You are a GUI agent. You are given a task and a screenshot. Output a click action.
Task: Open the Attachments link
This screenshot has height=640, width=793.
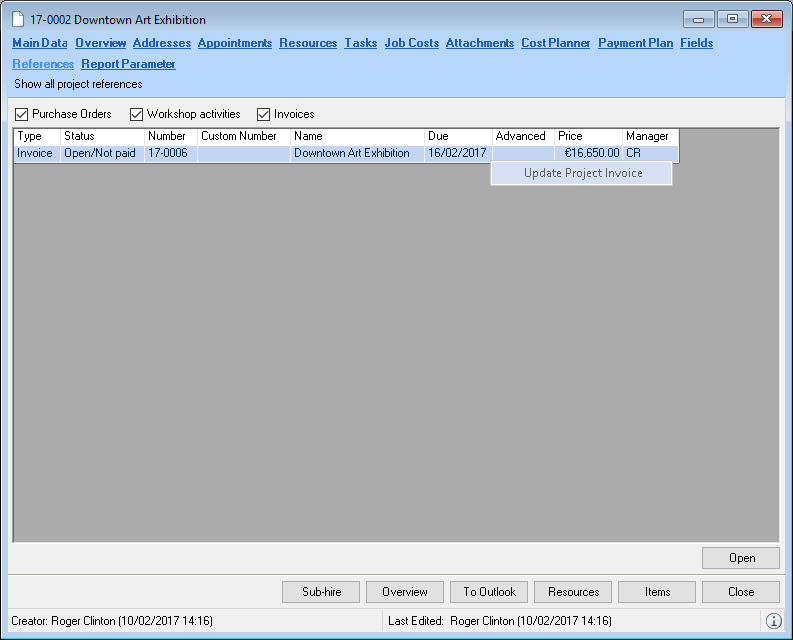click(x=479, y=43)
